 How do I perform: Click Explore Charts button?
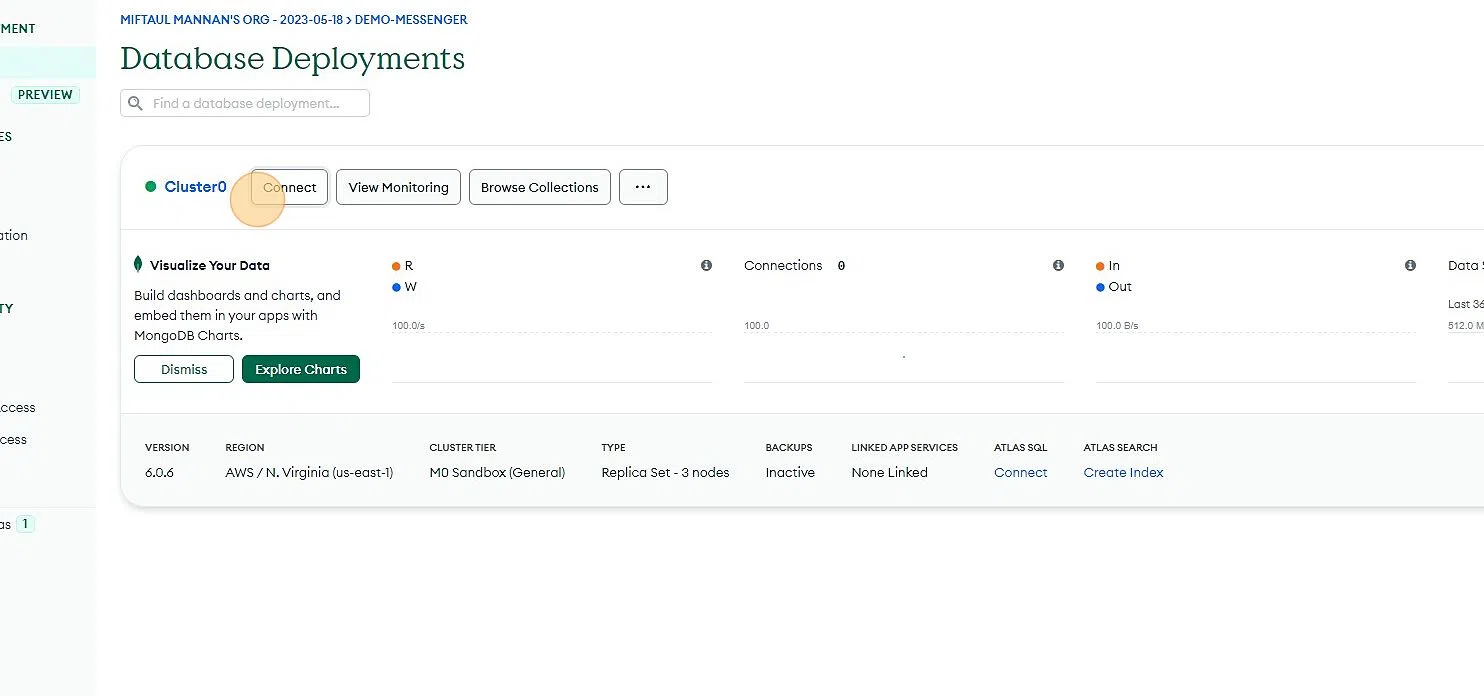pos(301,369)
